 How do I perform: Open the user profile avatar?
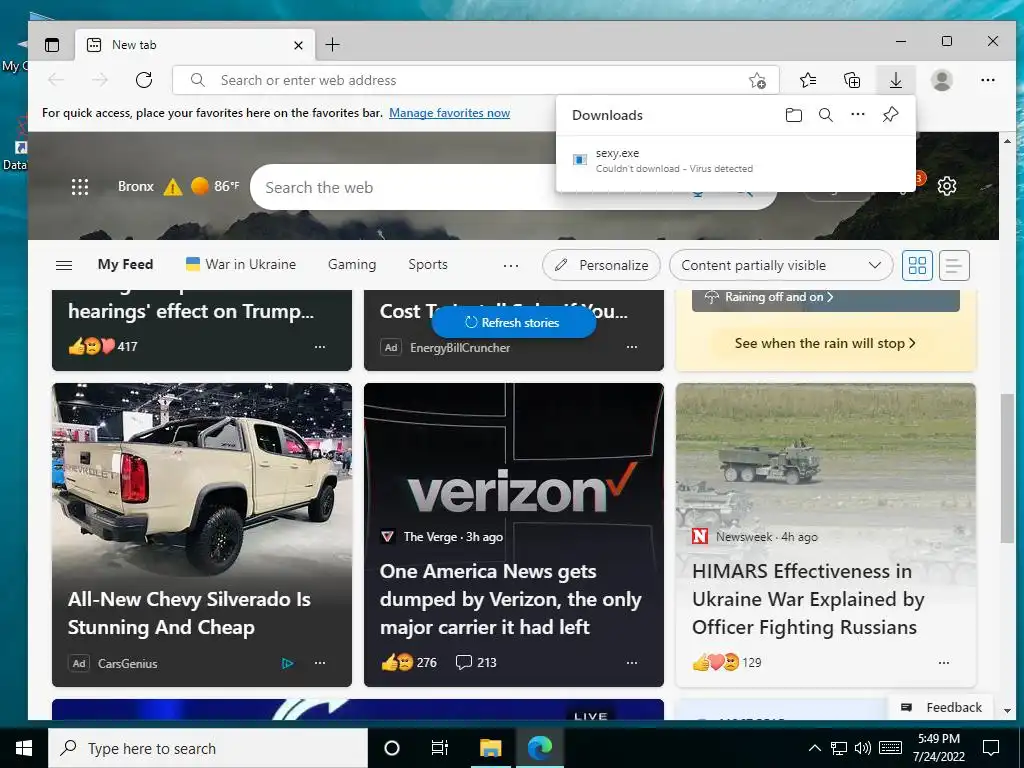pos(942,80)
